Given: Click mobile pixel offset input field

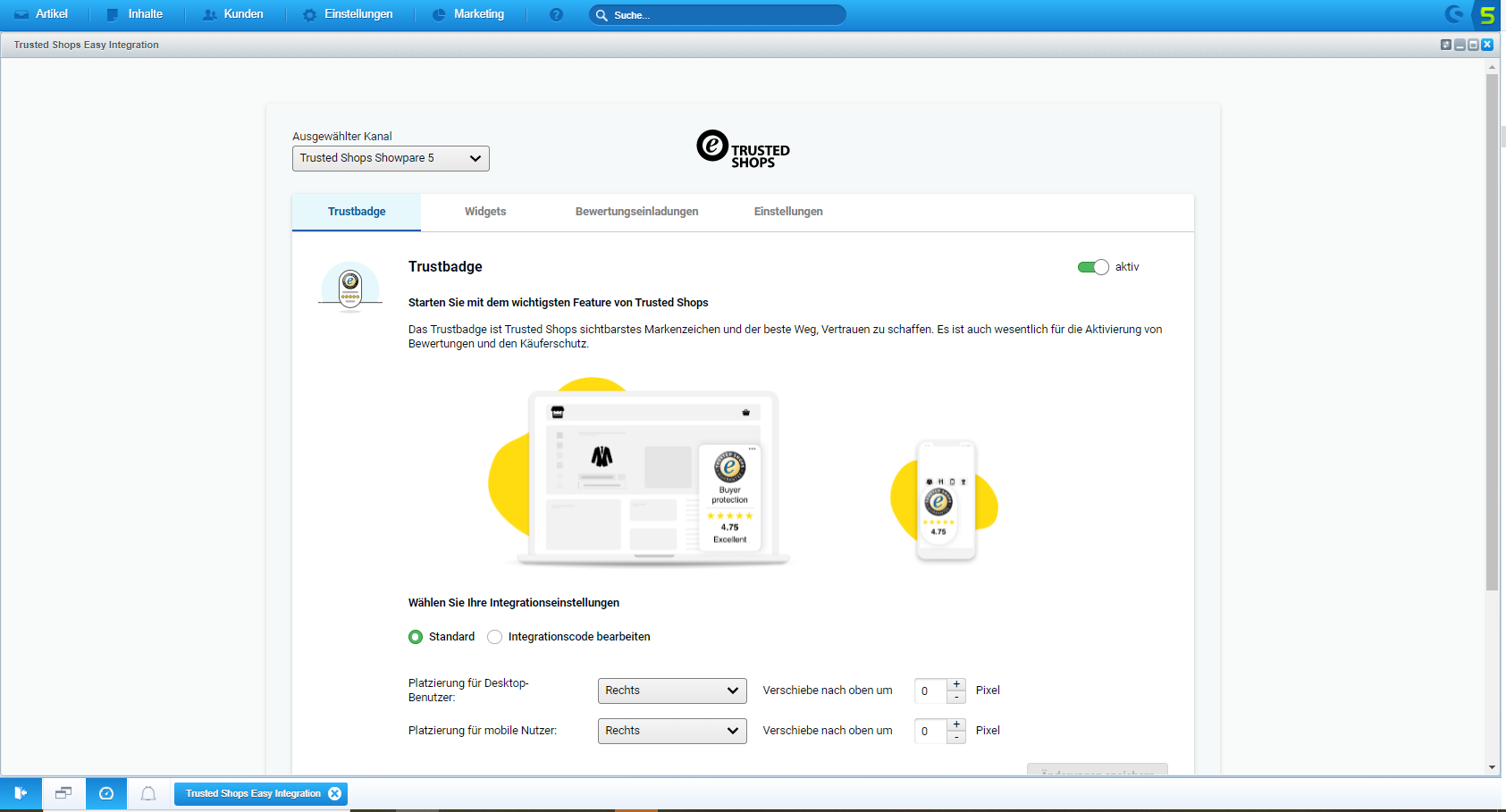Looking at the screenshot, I should pos(930,731).
